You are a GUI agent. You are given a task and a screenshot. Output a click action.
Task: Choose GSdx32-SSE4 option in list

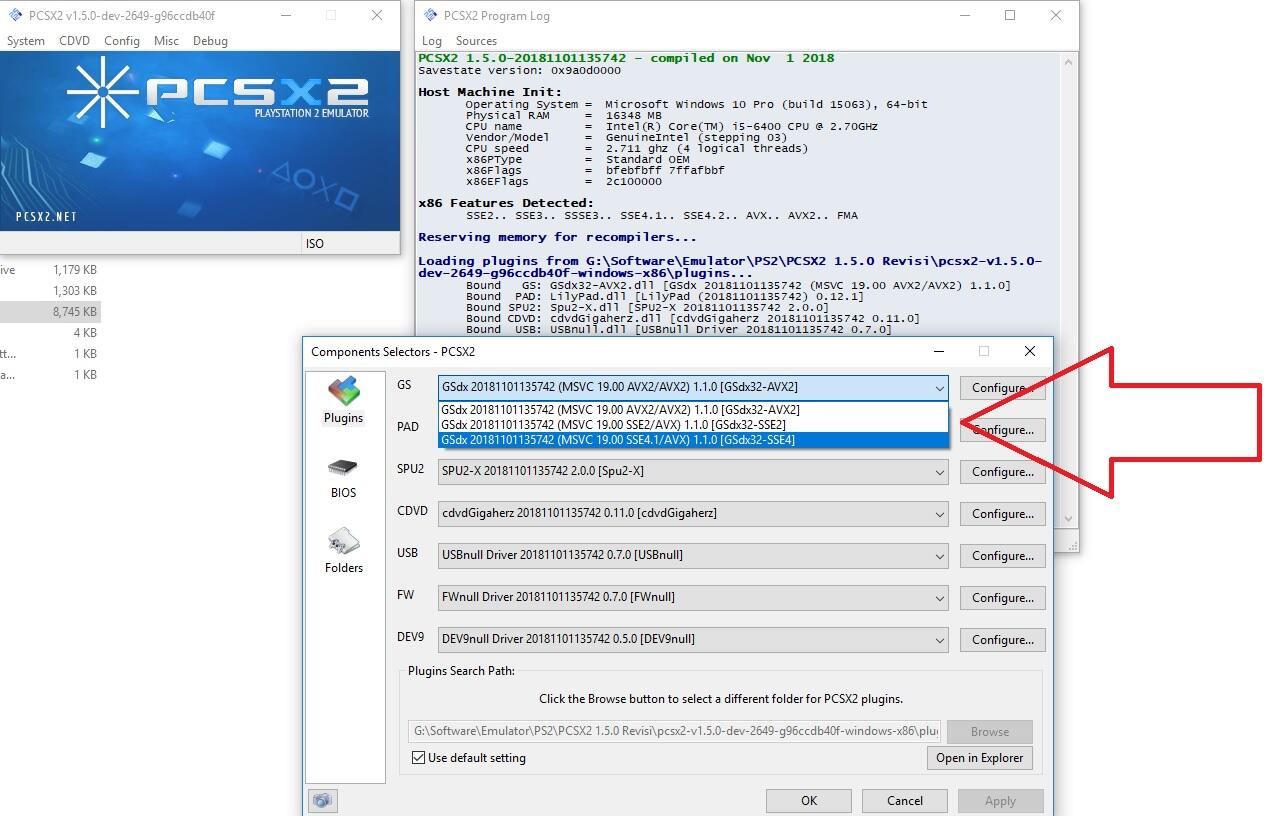pos(693,440)
